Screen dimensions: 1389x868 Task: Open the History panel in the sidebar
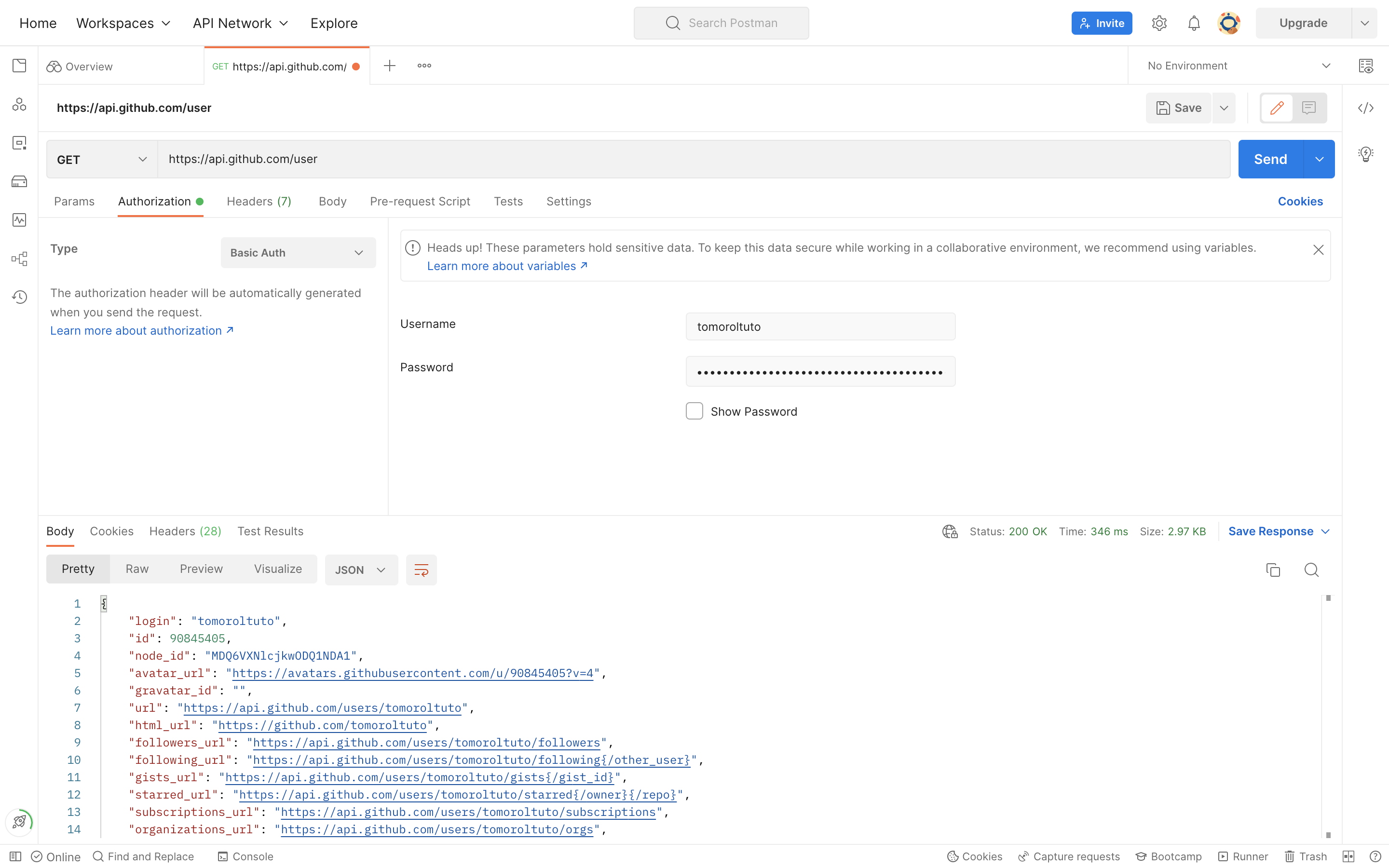click(19, 297)
